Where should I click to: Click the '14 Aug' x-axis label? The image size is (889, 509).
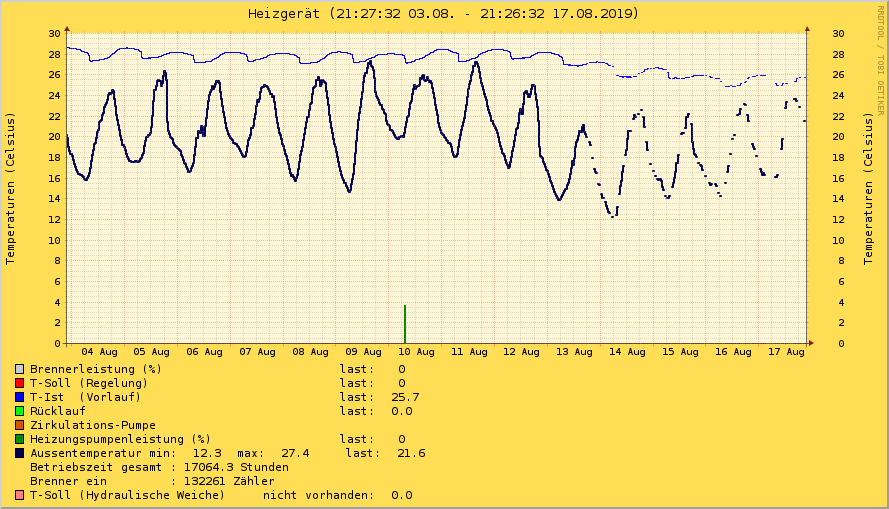point(627,352)
